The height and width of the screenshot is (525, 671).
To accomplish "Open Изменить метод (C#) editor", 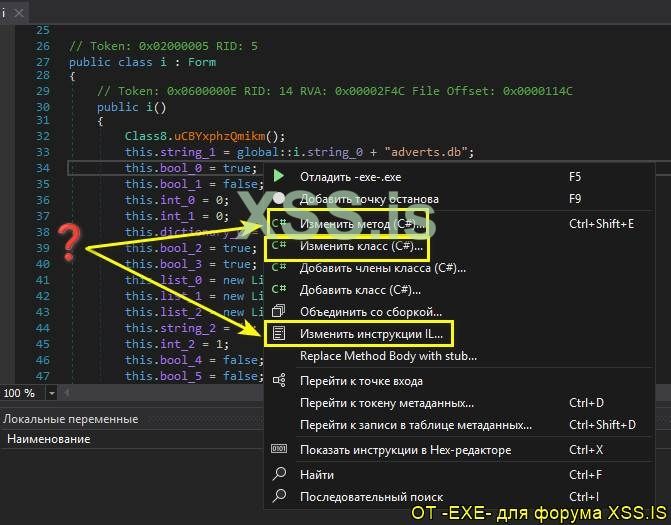I will pos(459,224).
